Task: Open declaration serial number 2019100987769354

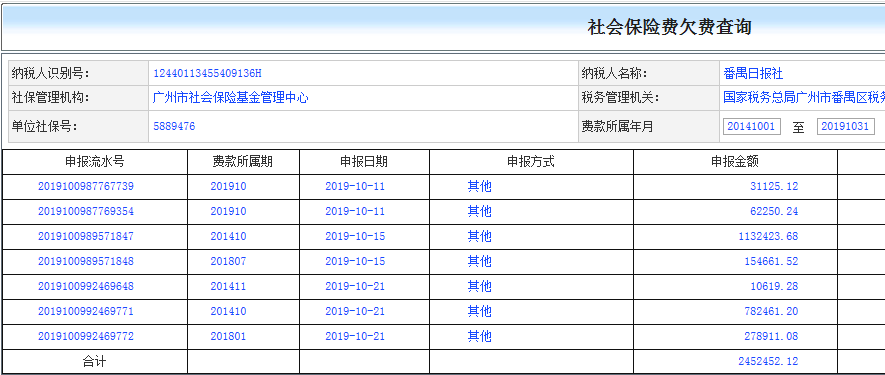Action: click(86, 211)
